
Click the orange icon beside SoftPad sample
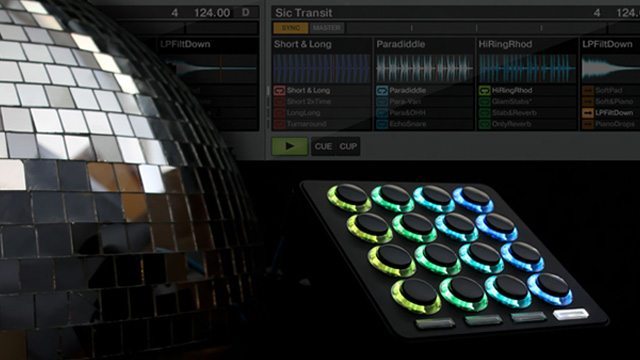click(x=588, y=90)
